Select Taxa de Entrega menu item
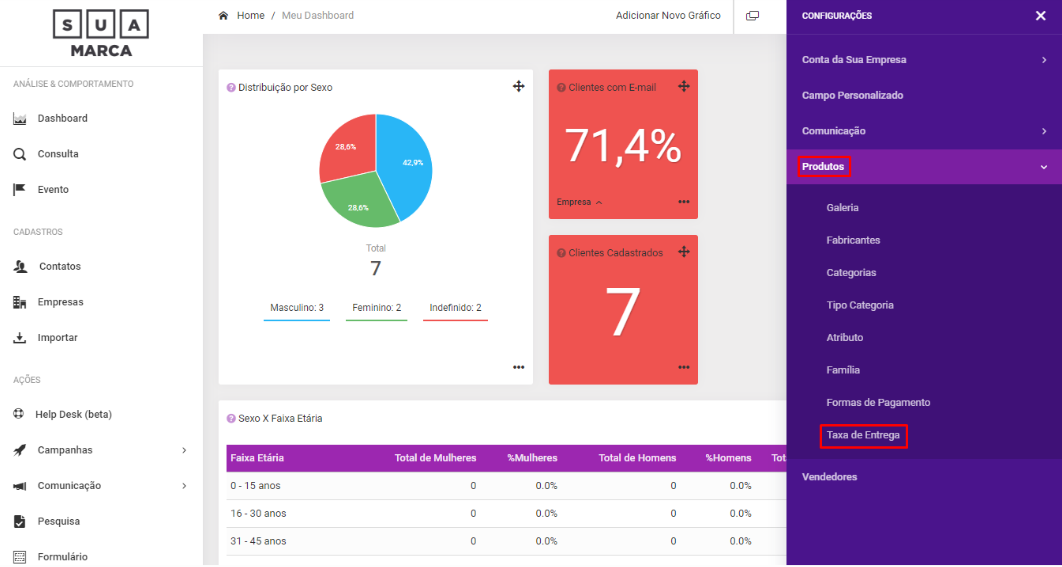 pos(863,435)
